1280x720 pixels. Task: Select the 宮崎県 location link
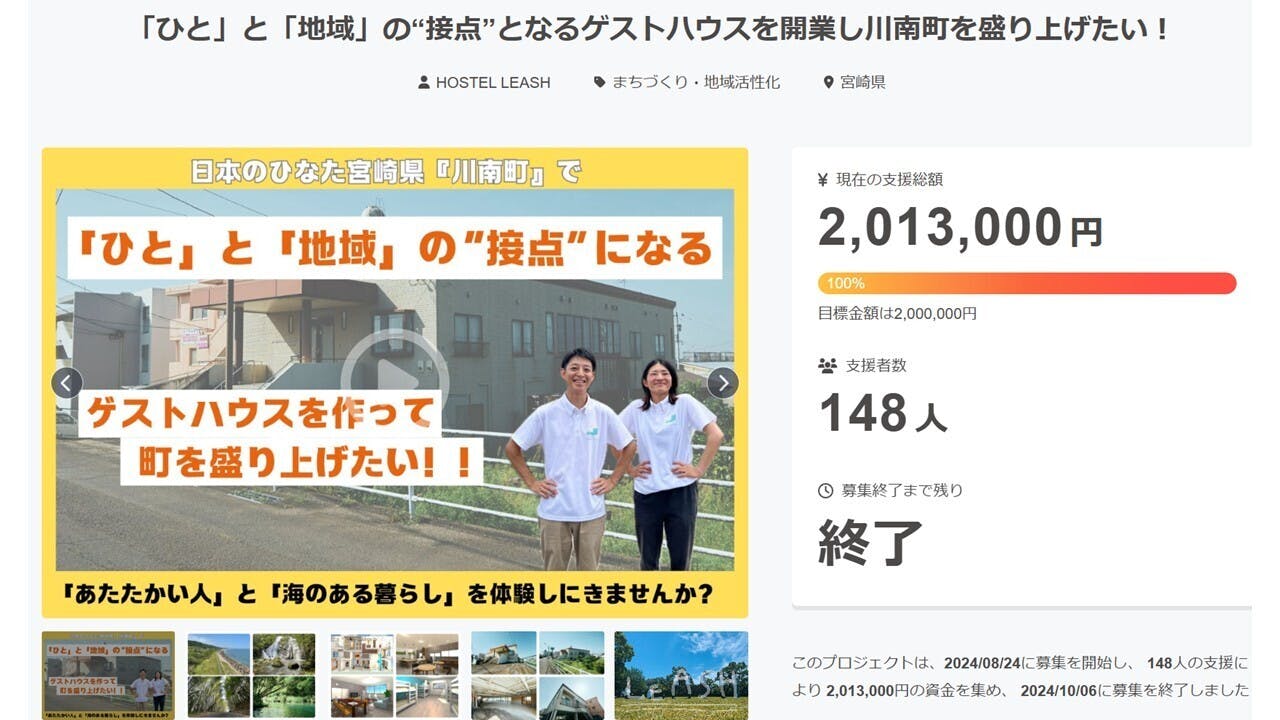[x=863, y=83]
